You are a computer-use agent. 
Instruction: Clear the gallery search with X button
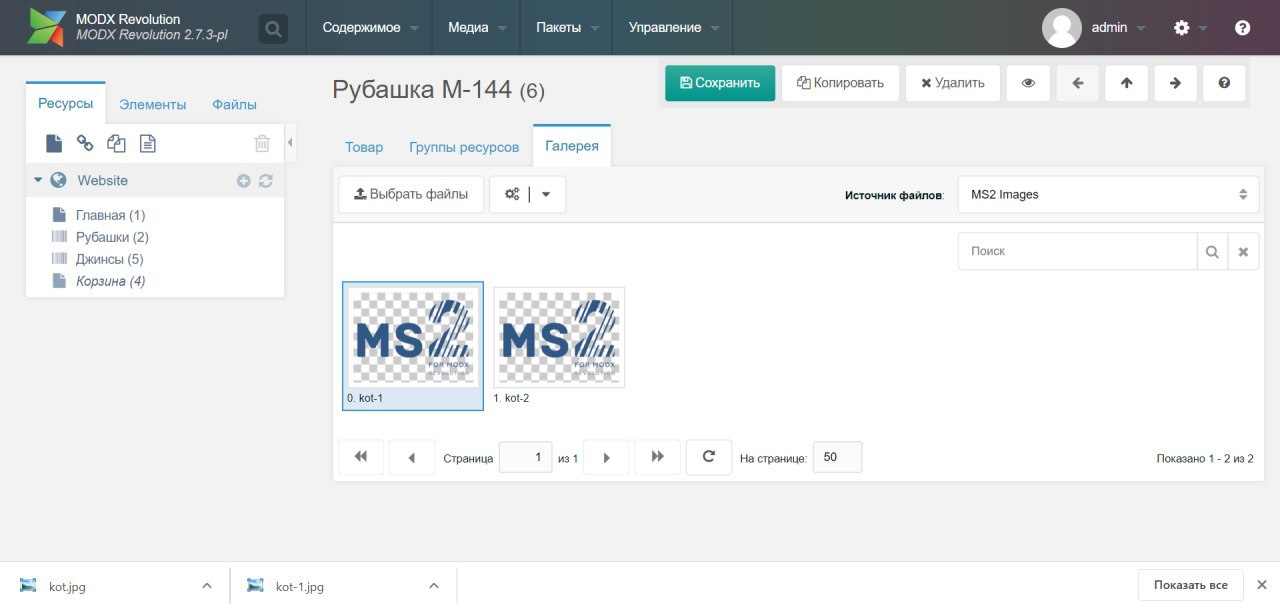point(1243,251)
